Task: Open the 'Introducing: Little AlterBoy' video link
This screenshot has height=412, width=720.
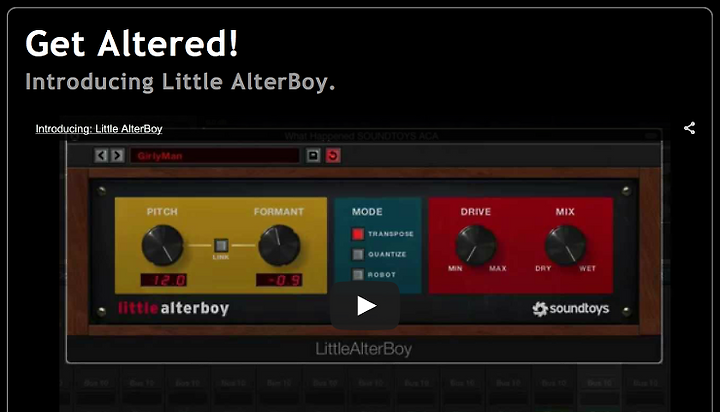Action: coord(99,129)
